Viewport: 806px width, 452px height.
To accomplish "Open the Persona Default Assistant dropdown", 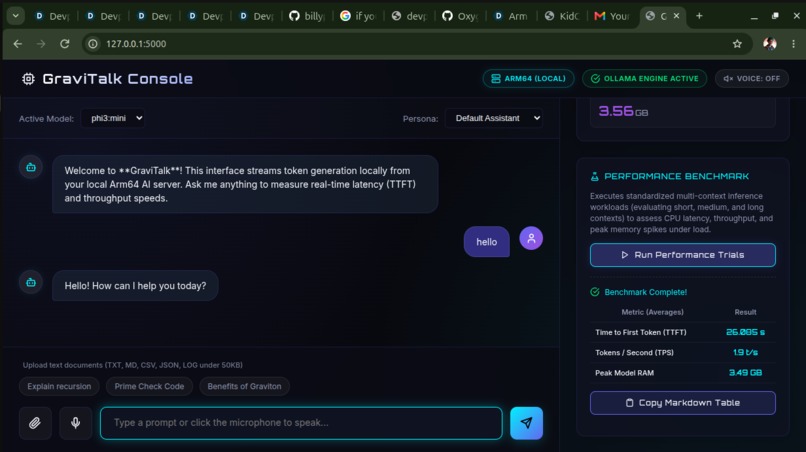I will [494, 118].
